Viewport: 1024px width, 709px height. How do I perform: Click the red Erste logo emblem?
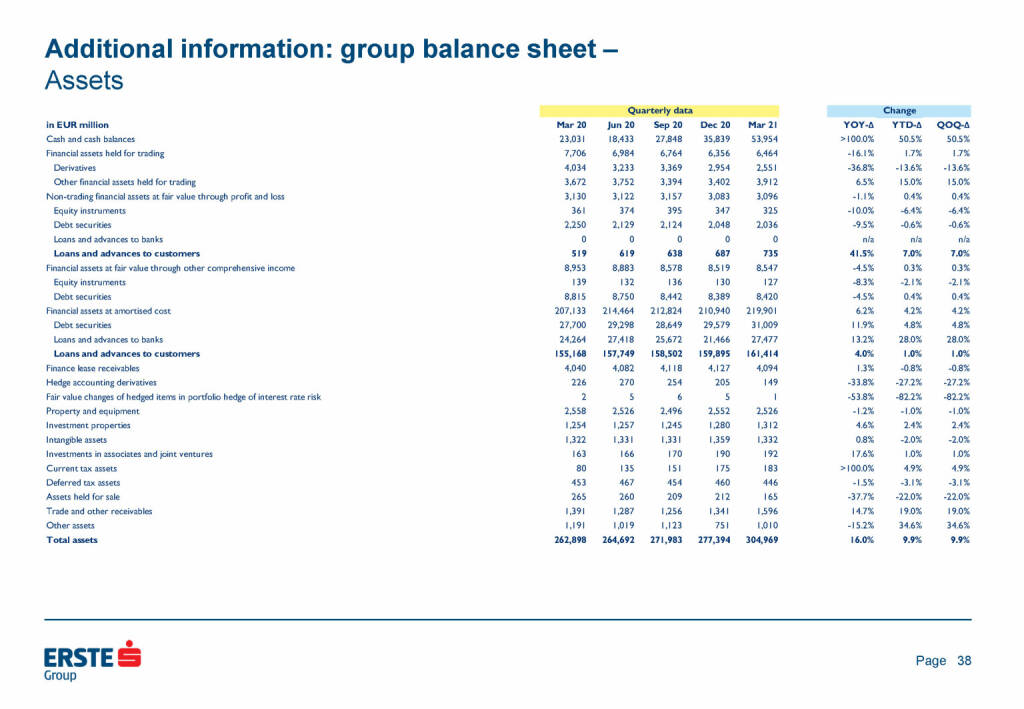pos(129,656)
